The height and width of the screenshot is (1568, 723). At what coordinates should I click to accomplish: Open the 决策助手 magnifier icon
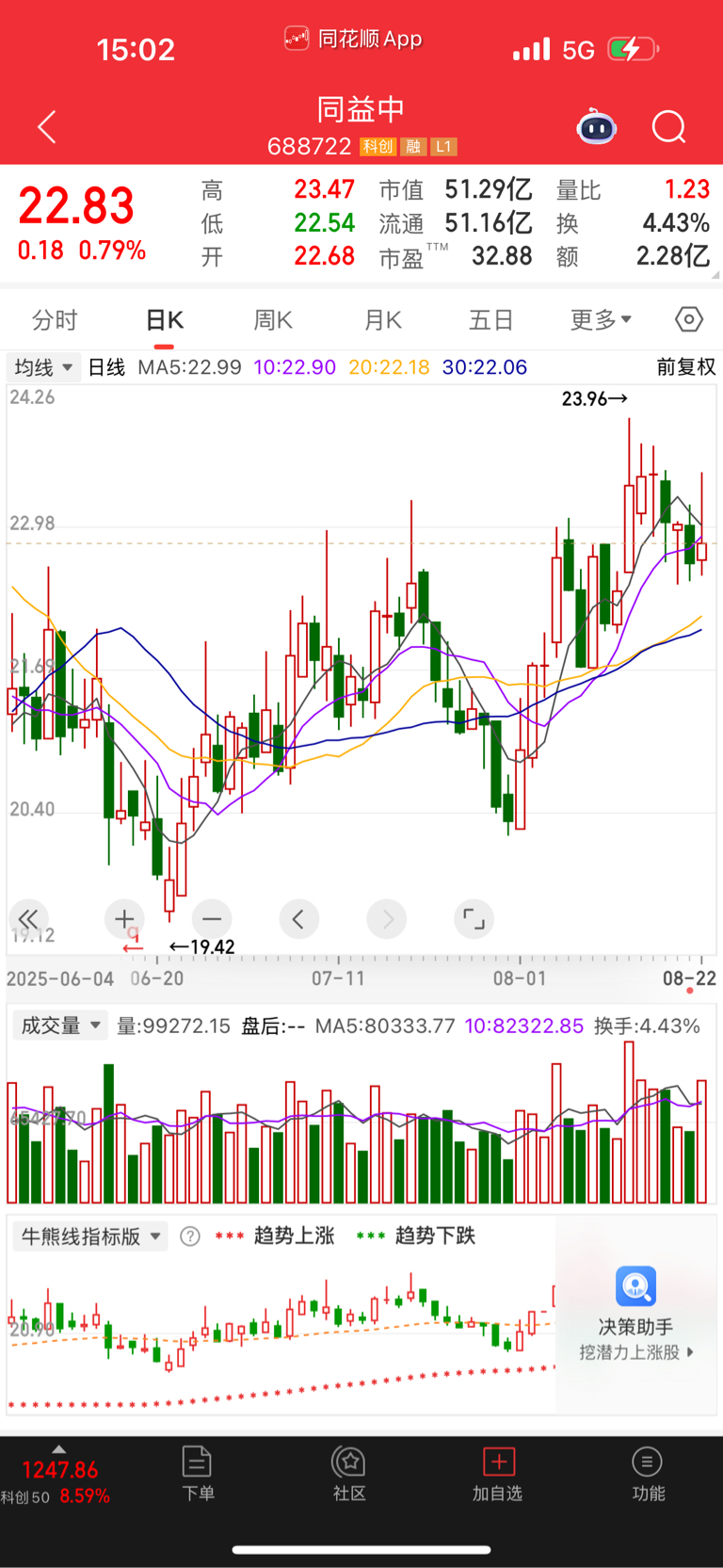point(636,1286)
